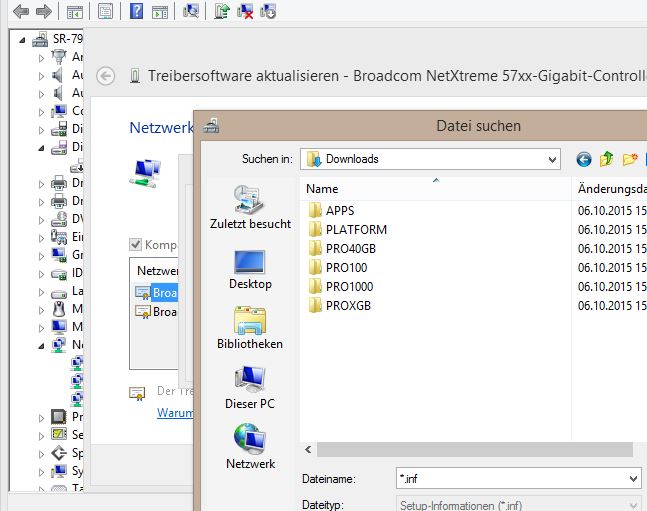Select the PRO40GB folder

(342, 248)
